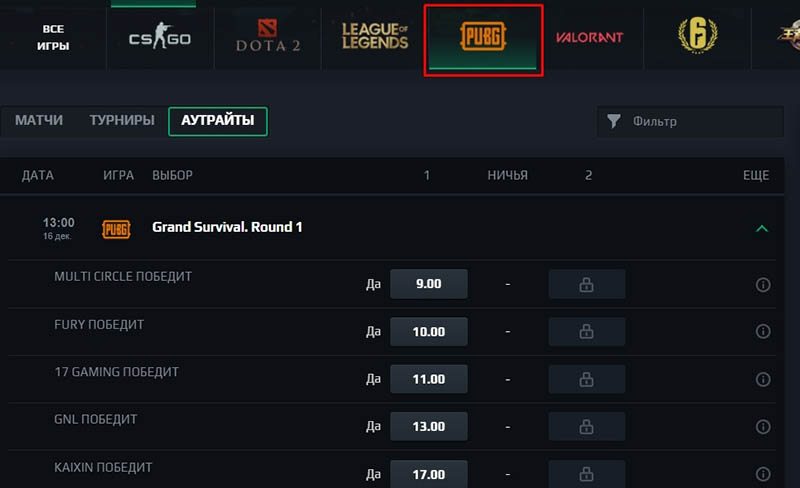Screen dimensions: 800x488
Task: Select the Rainbow Six Siege icon
Action: (697, 35)
